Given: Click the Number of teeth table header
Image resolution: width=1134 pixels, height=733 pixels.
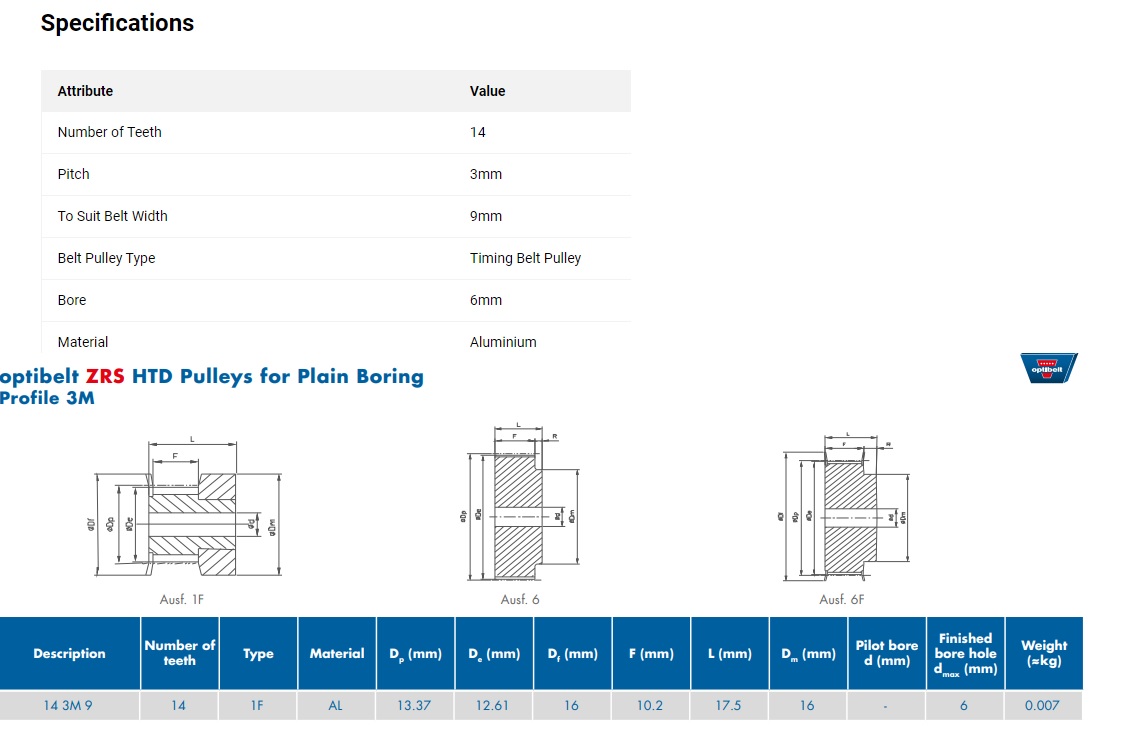Looking at the screenshot, I should point(179,653).
